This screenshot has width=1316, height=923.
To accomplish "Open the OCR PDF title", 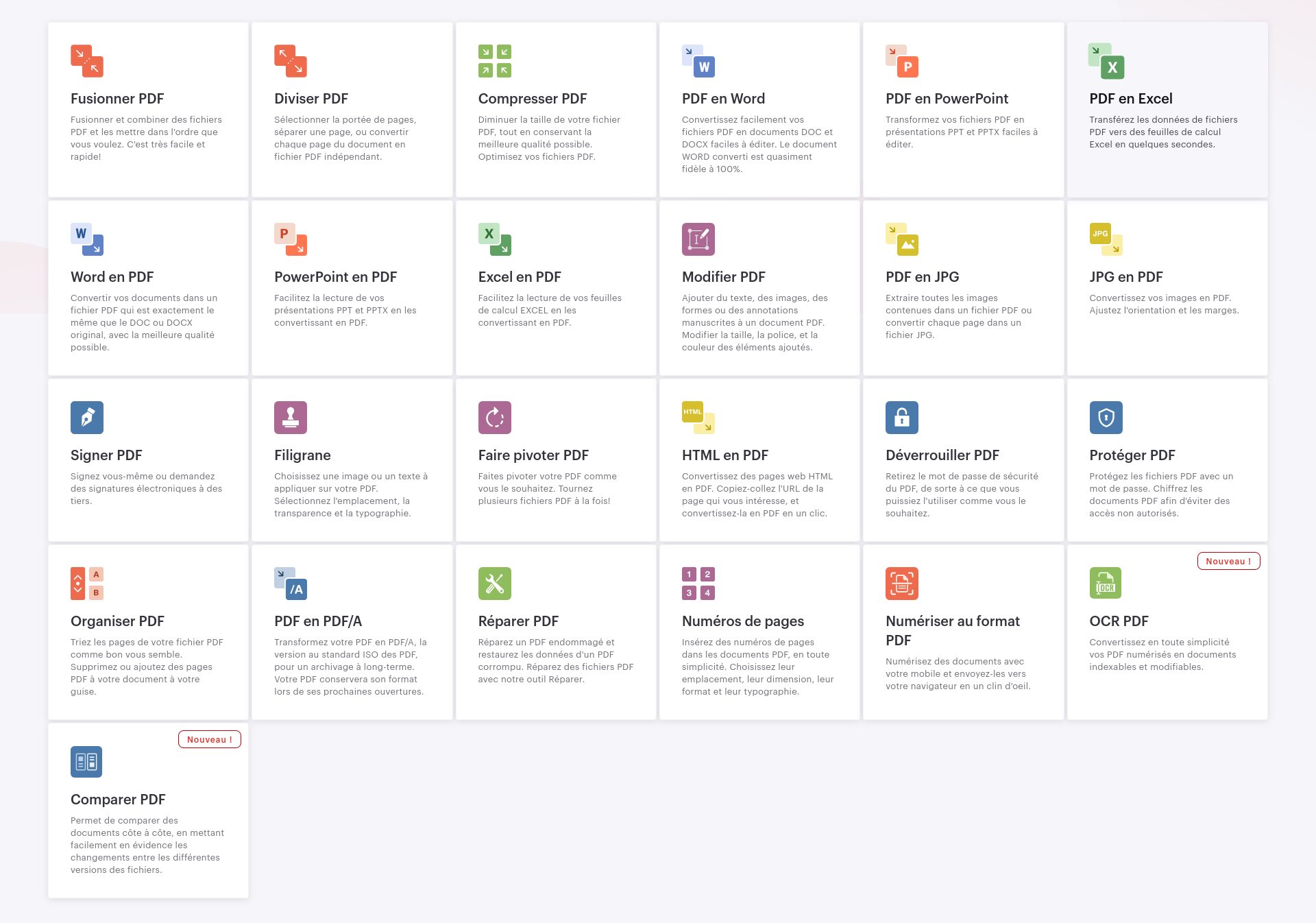I will pyautogui.click(x=1119, y=621).
